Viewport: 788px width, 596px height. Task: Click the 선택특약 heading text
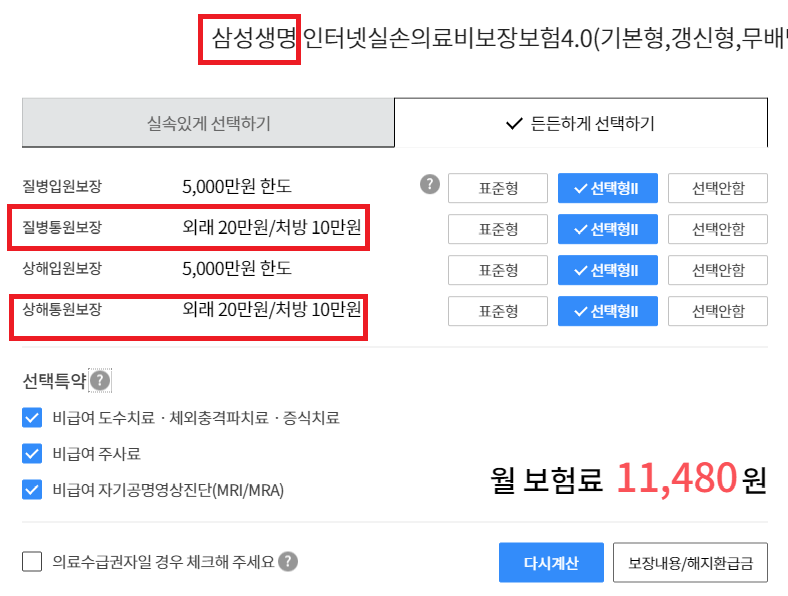[54, 380]
